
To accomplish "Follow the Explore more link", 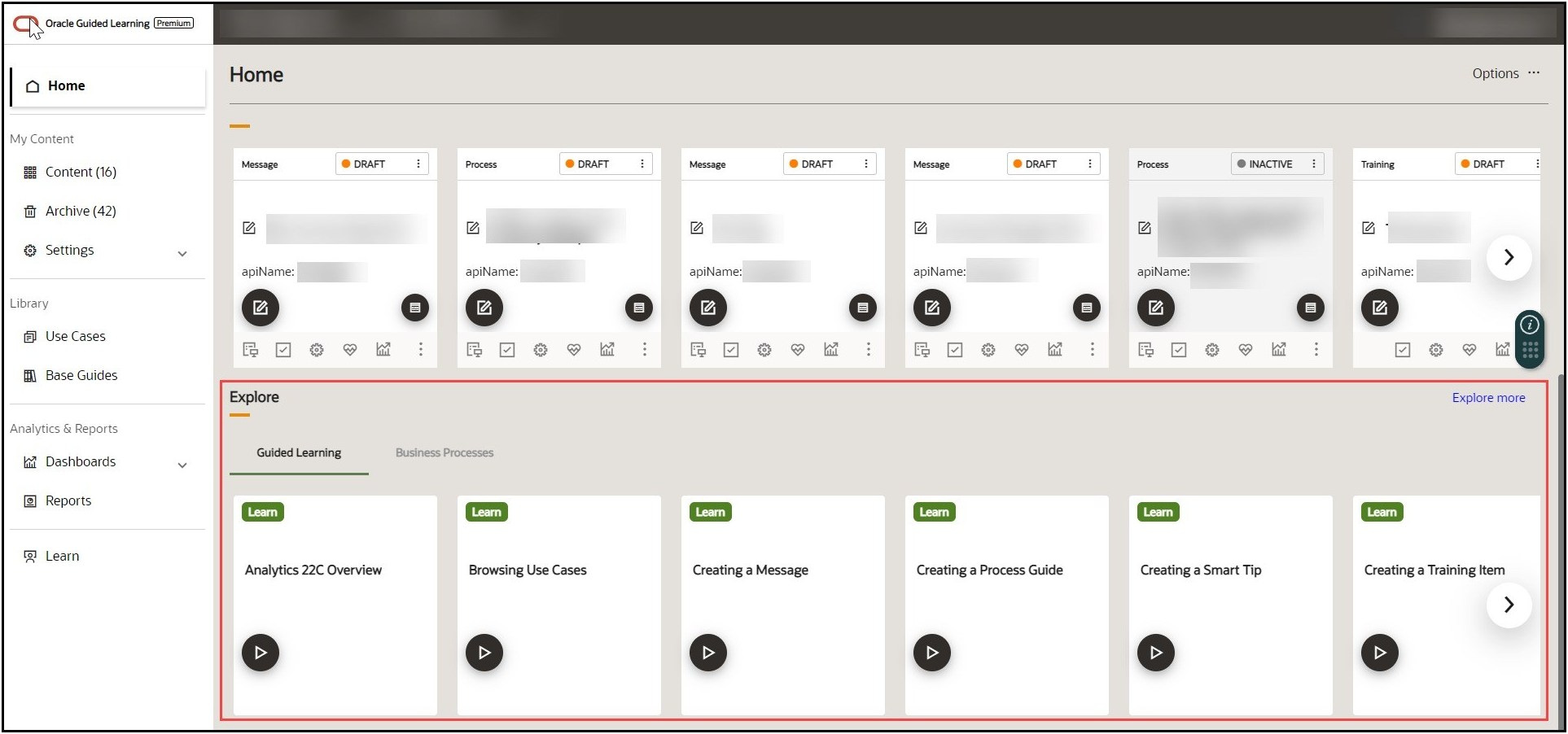I will click(x=1489, y=398).
